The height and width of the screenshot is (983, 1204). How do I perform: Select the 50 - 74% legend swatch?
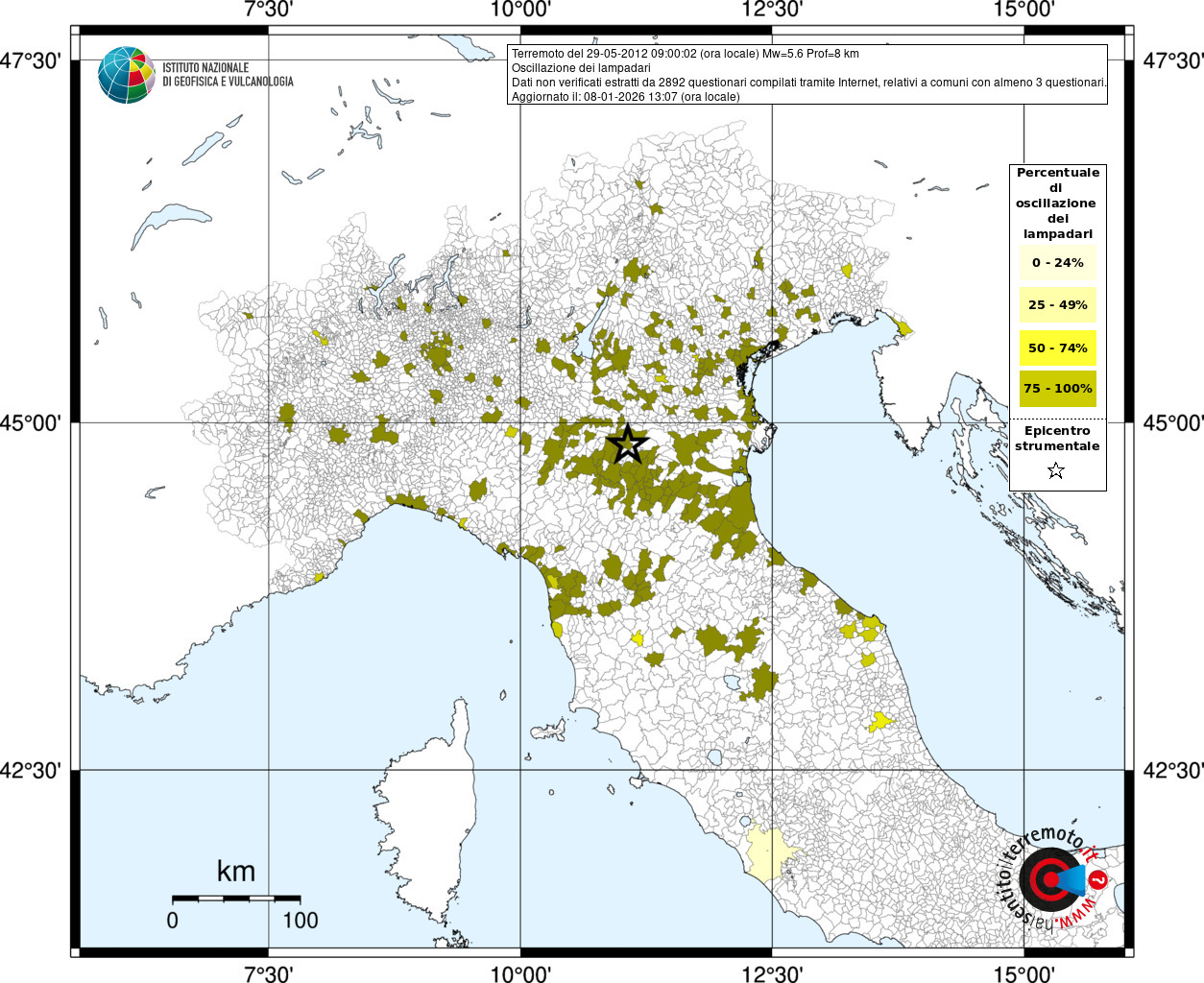[x=1058, y=348]
